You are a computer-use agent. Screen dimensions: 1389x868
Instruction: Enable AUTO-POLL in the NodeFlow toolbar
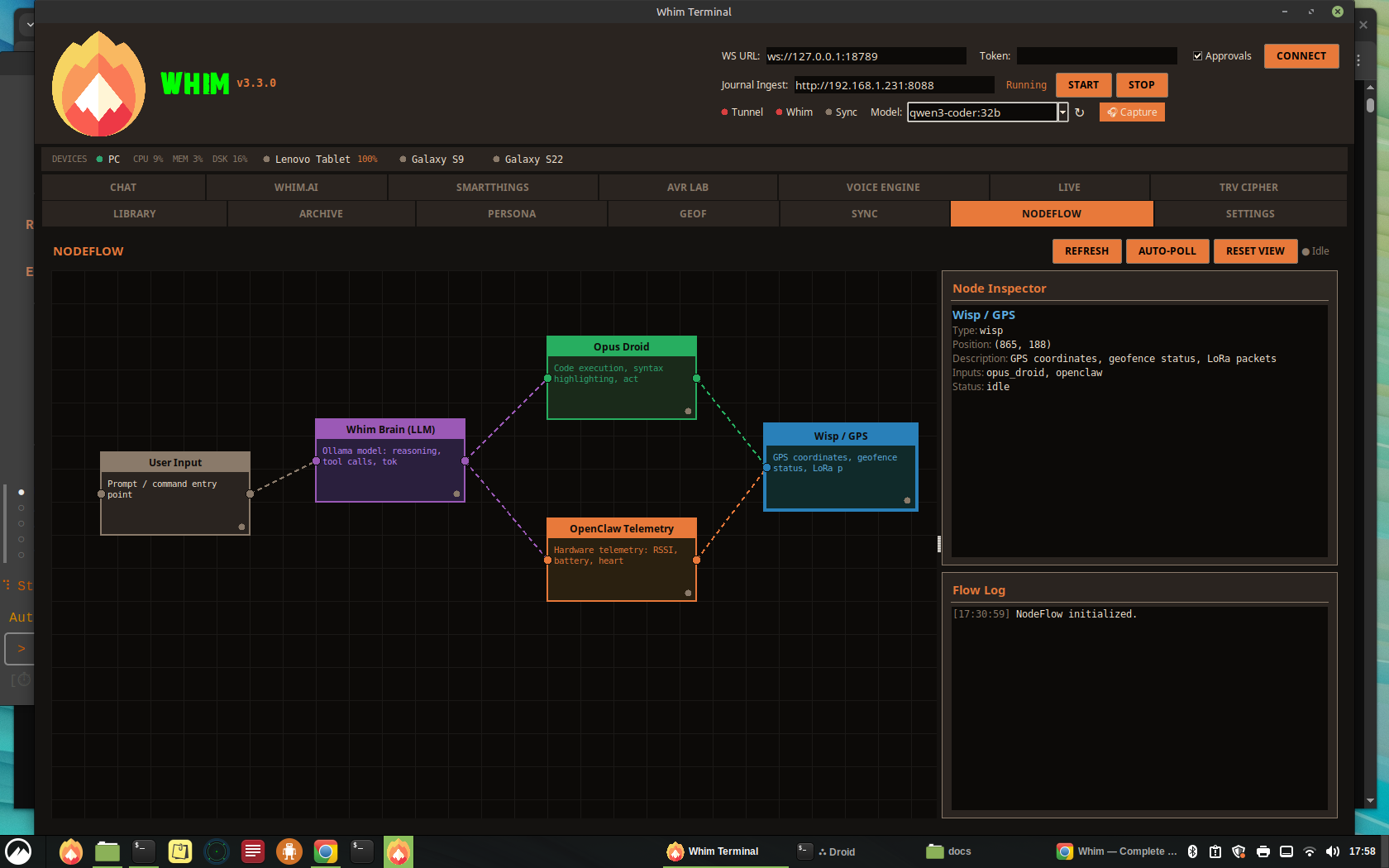coord(1167,250)
